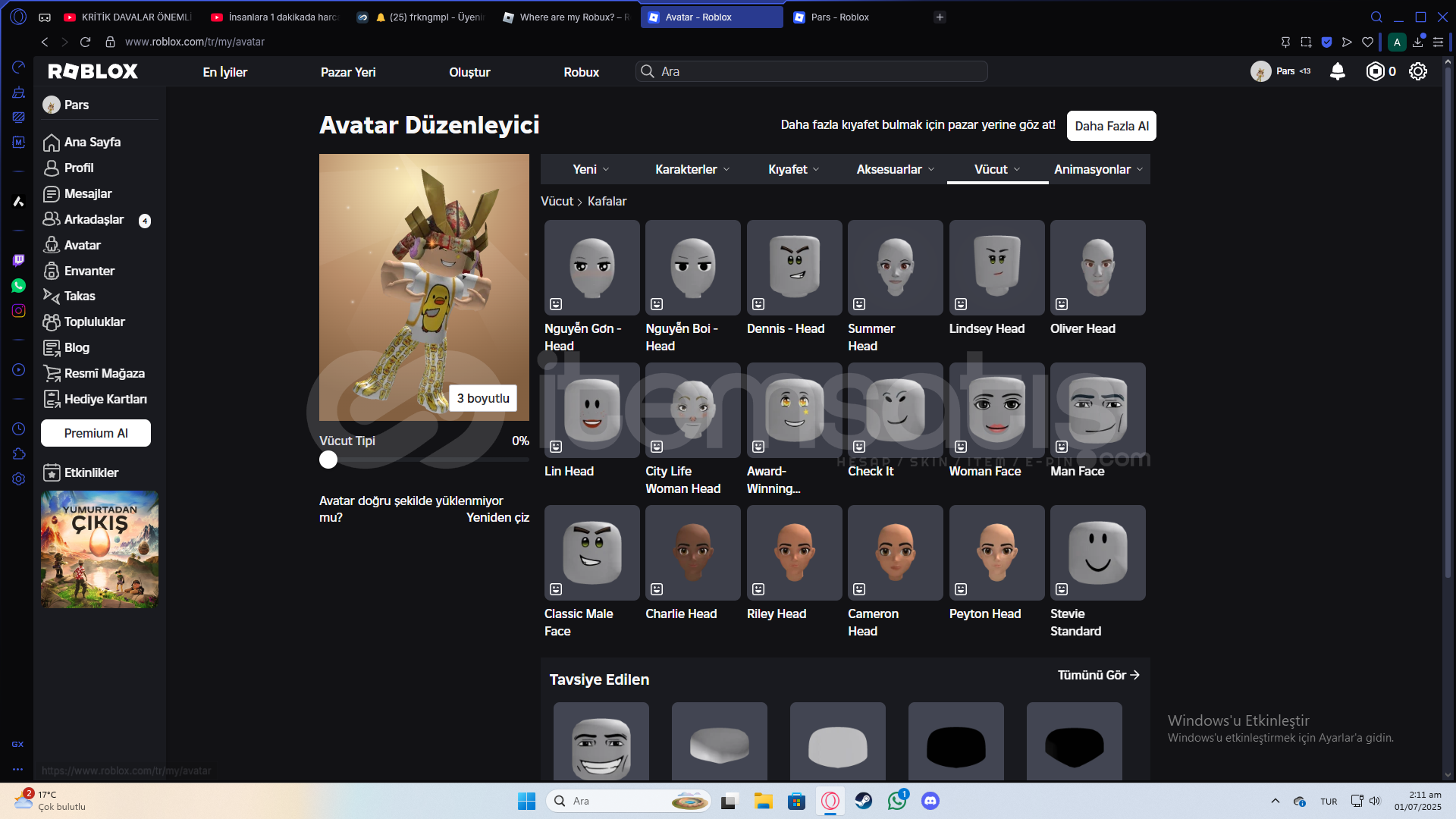
Task: Open Roblox settings gear
Action: pos(1417,71)
